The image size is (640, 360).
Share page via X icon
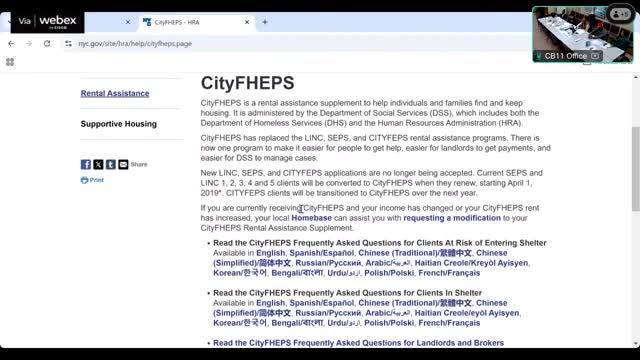click(98, 164)
